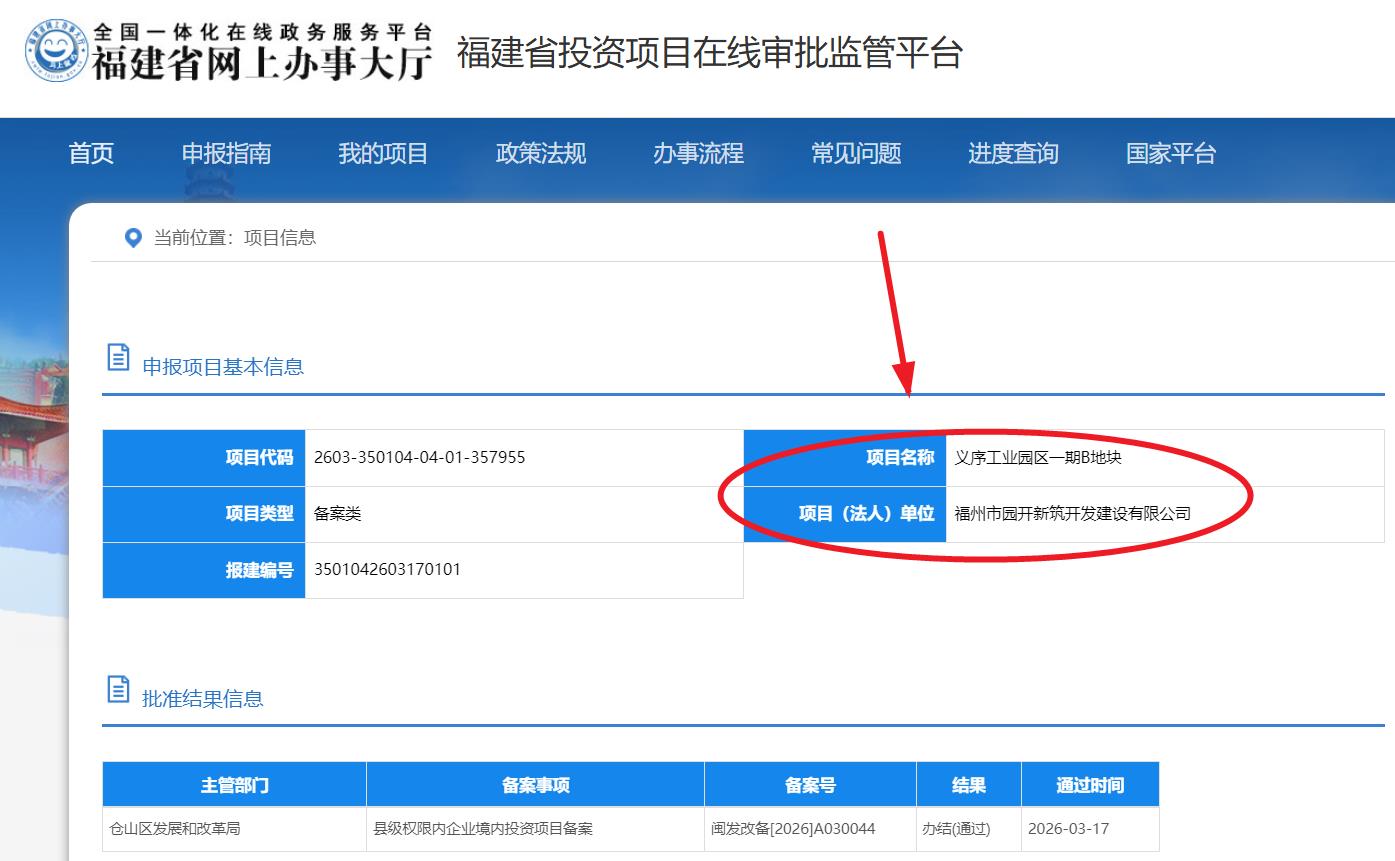Viewport: 1395px width, 861px height.
Task: Select 政策法规 in the top menu
Action: [541, 154]
